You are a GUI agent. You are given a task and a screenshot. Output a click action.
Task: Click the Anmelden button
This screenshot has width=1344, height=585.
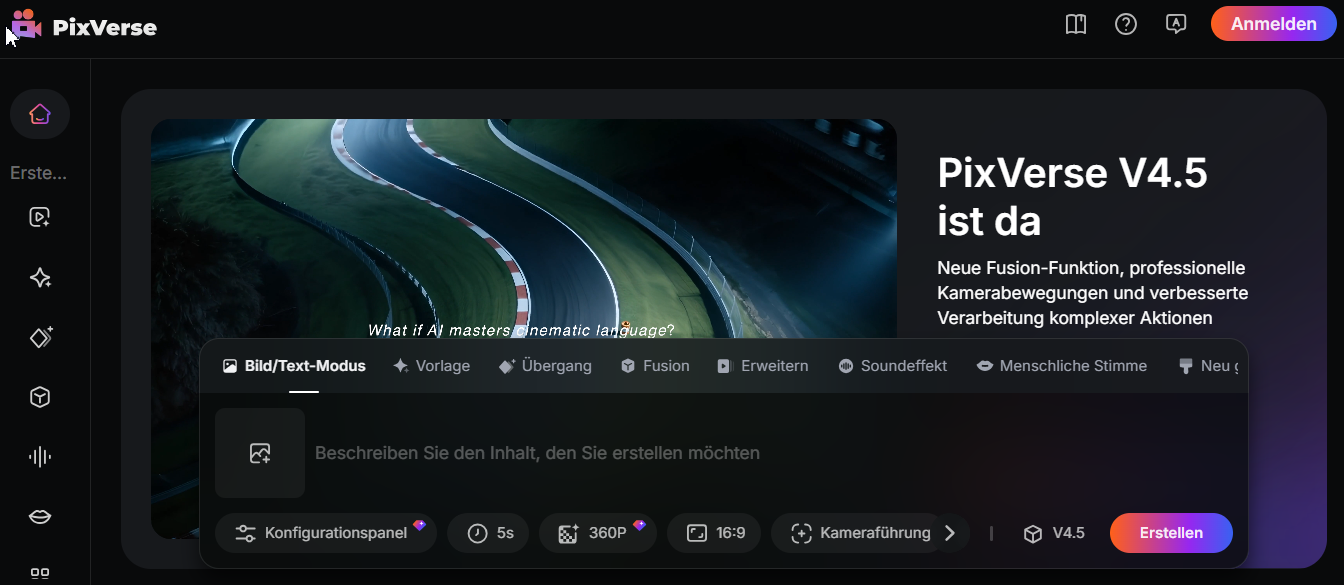point(1273,24)
